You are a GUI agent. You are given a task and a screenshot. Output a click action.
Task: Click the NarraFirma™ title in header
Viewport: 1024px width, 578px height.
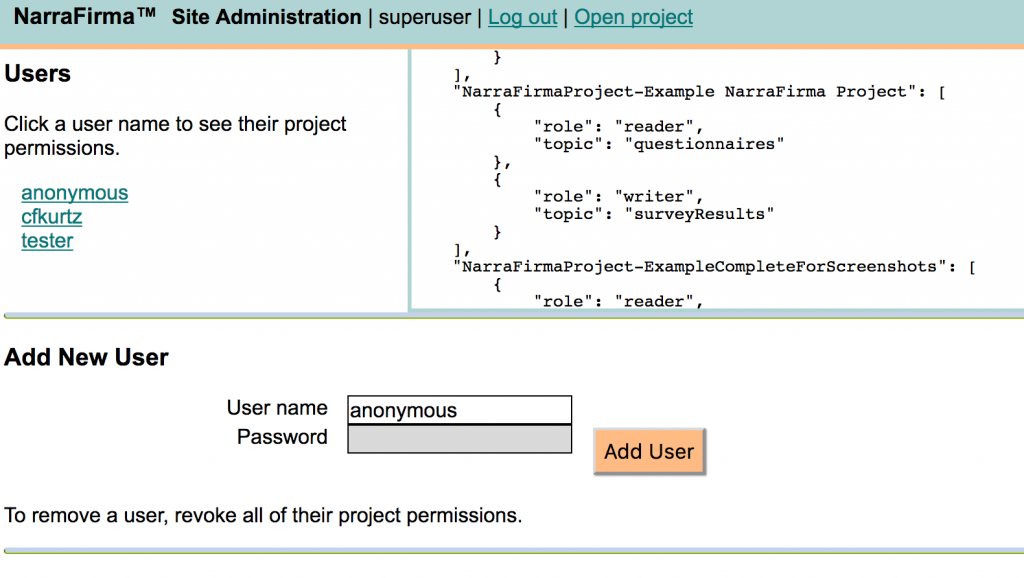point(85,17)
